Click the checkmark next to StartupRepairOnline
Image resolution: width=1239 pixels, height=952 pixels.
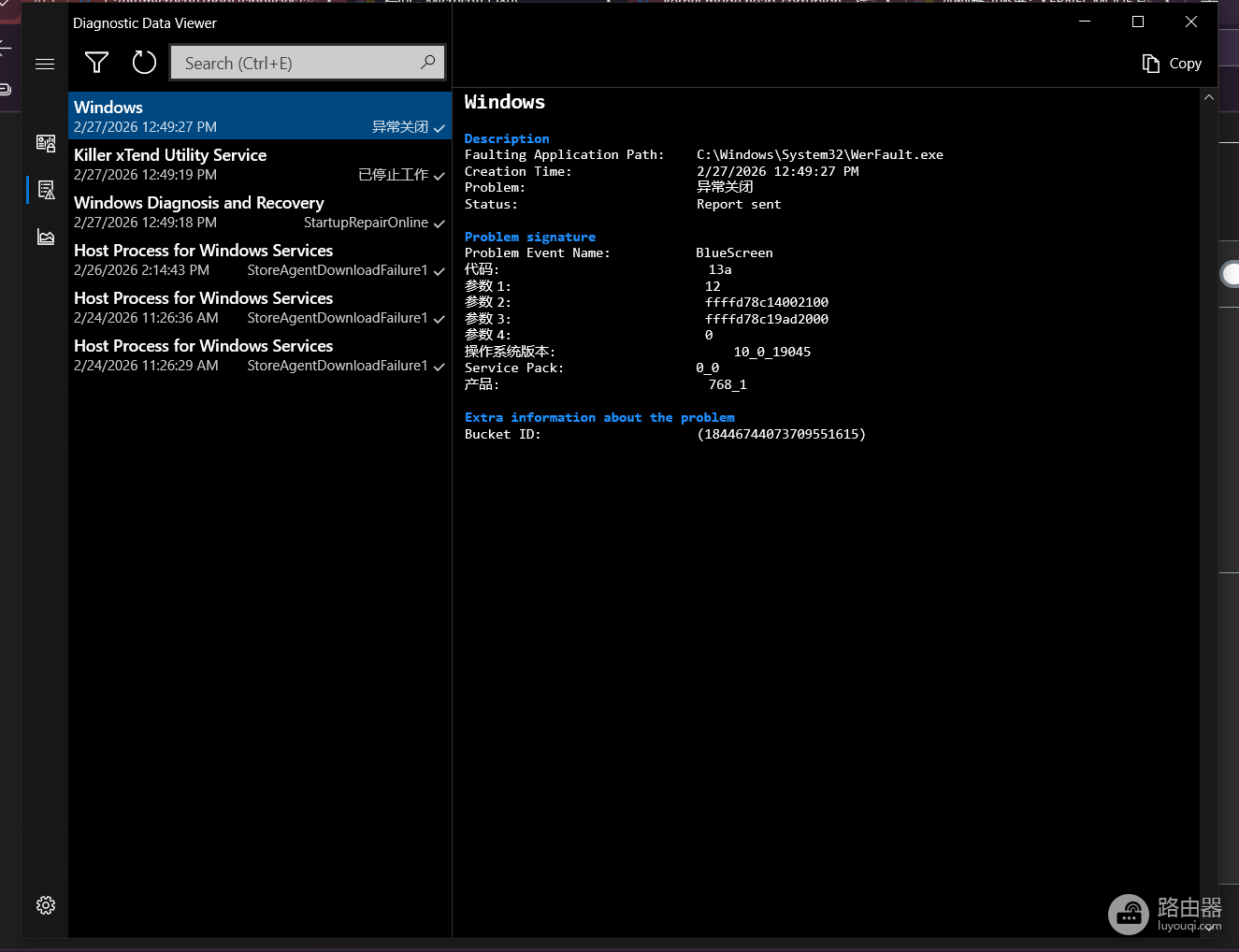(x=439, y=224)
